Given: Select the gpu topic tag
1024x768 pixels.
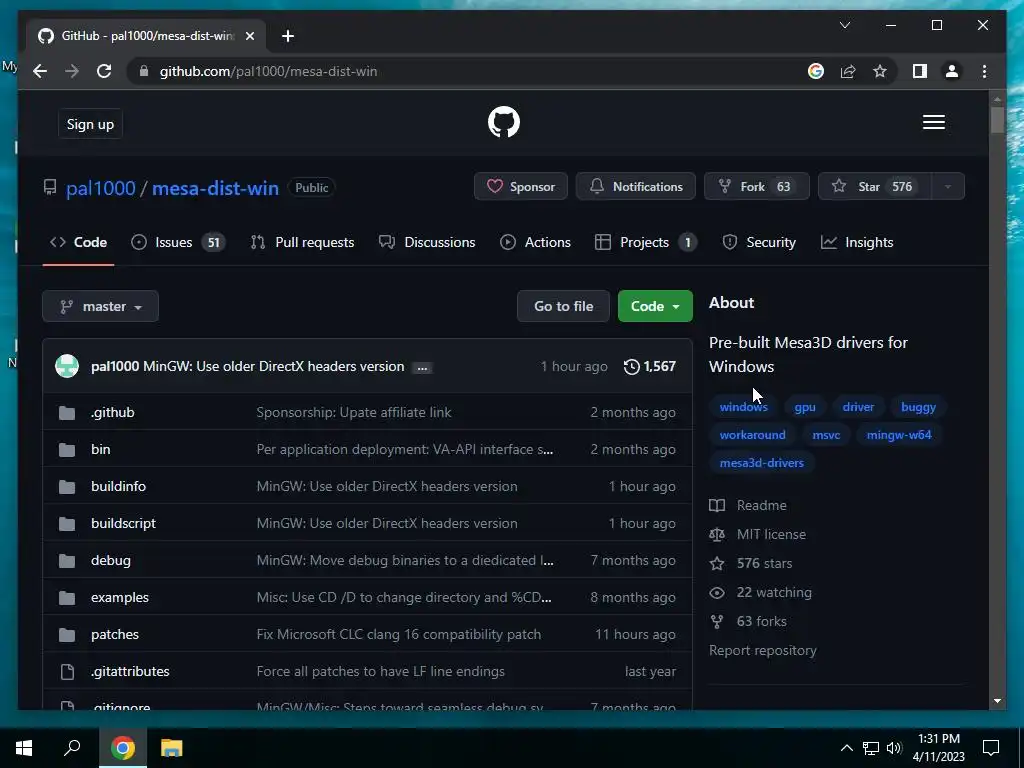Looking at the screenshot, I should click(805, 407).
